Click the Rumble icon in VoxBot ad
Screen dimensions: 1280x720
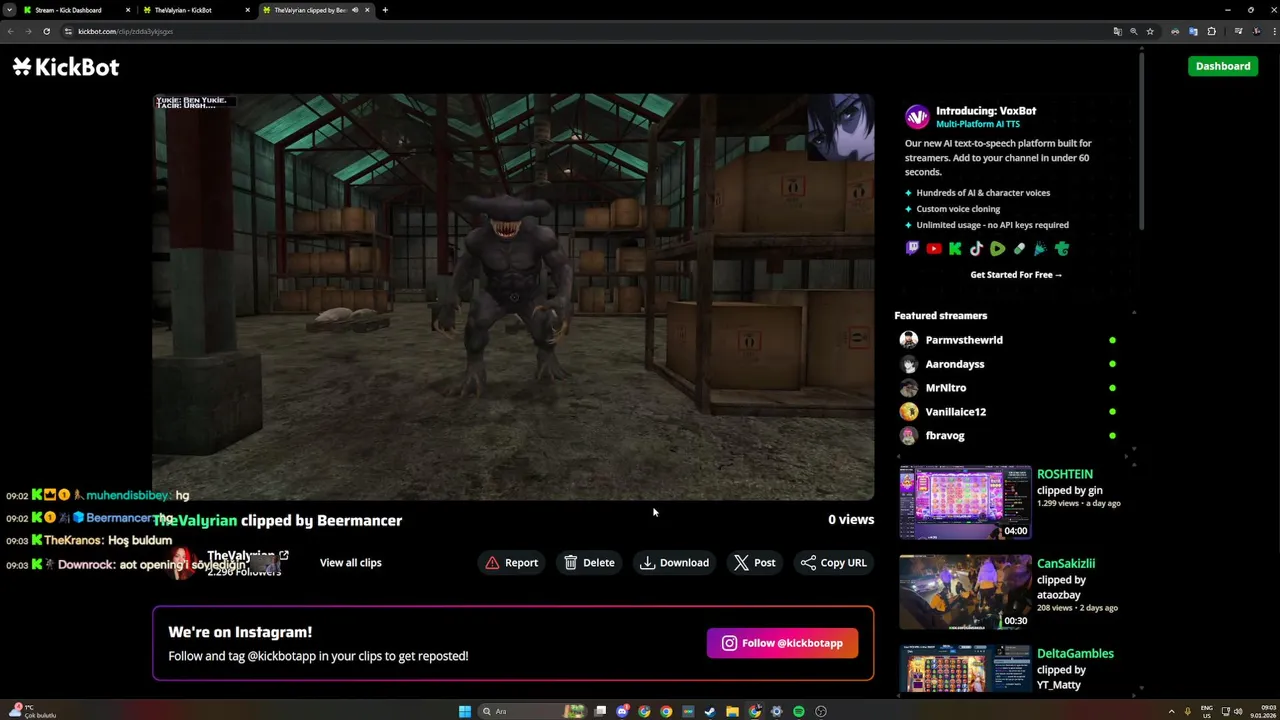click(x=998, y=249)
